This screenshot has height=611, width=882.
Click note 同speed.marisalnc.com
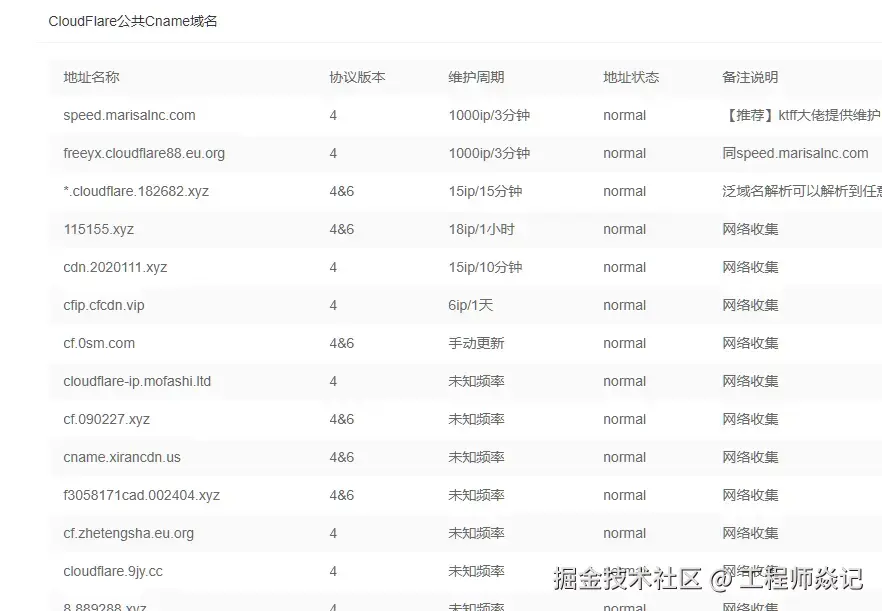click(x=795, y=153)
